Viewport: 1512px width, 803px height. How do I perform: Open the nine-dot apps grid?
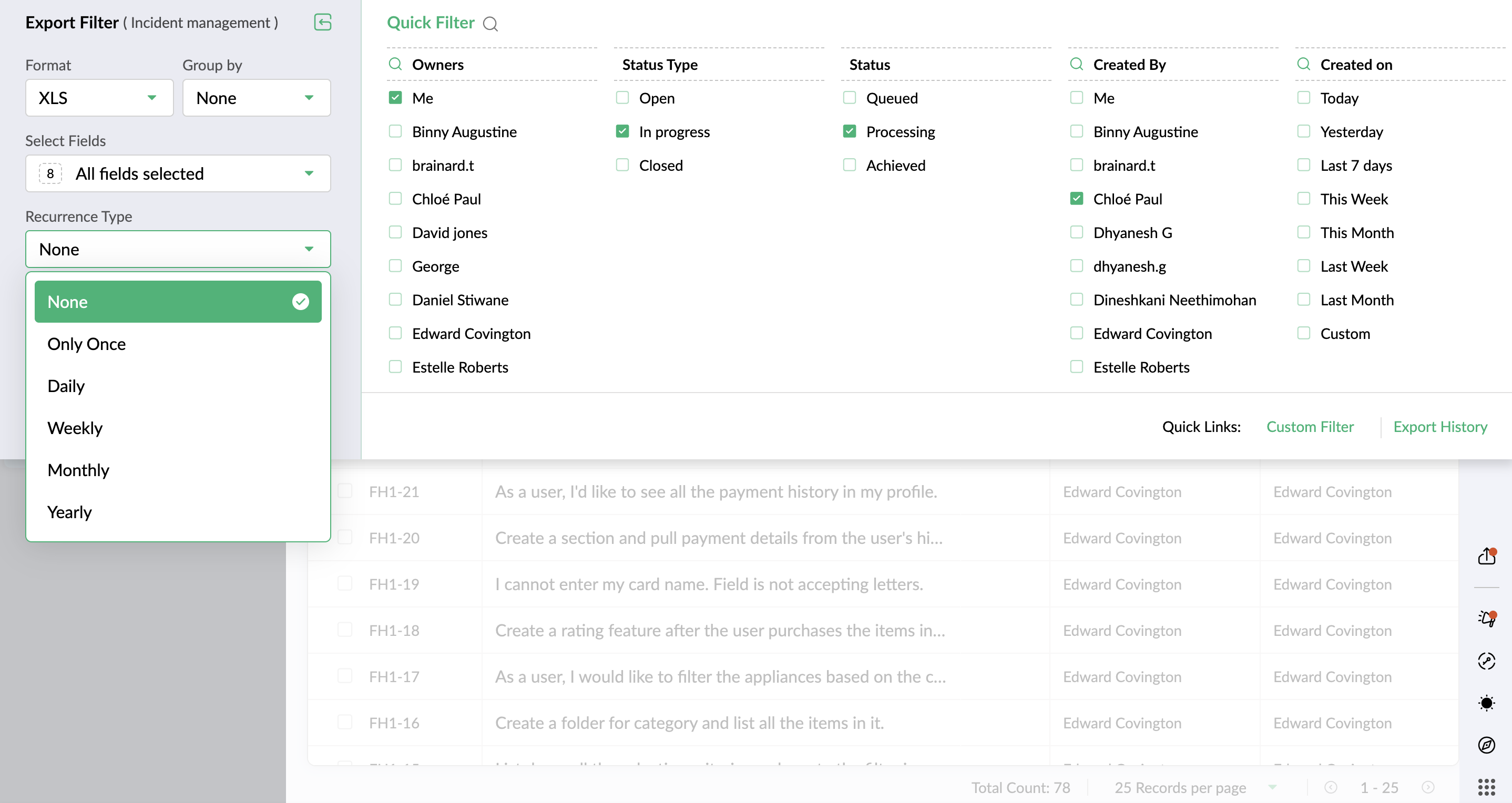[x=1486, y=787]
